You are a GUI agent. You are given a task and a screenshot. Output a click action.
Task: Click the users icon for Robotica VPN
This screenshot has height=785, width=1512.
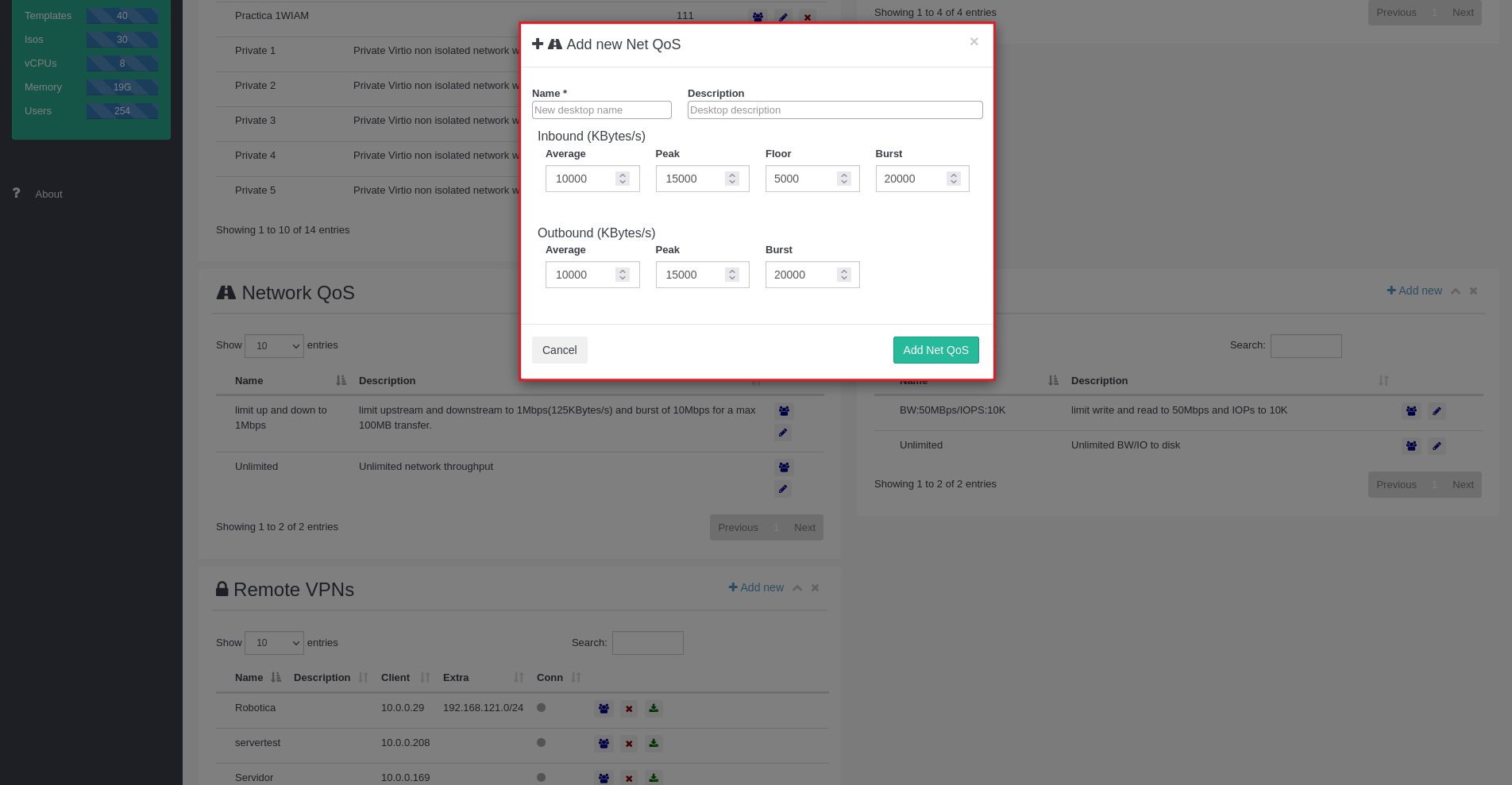pos(604,709)
